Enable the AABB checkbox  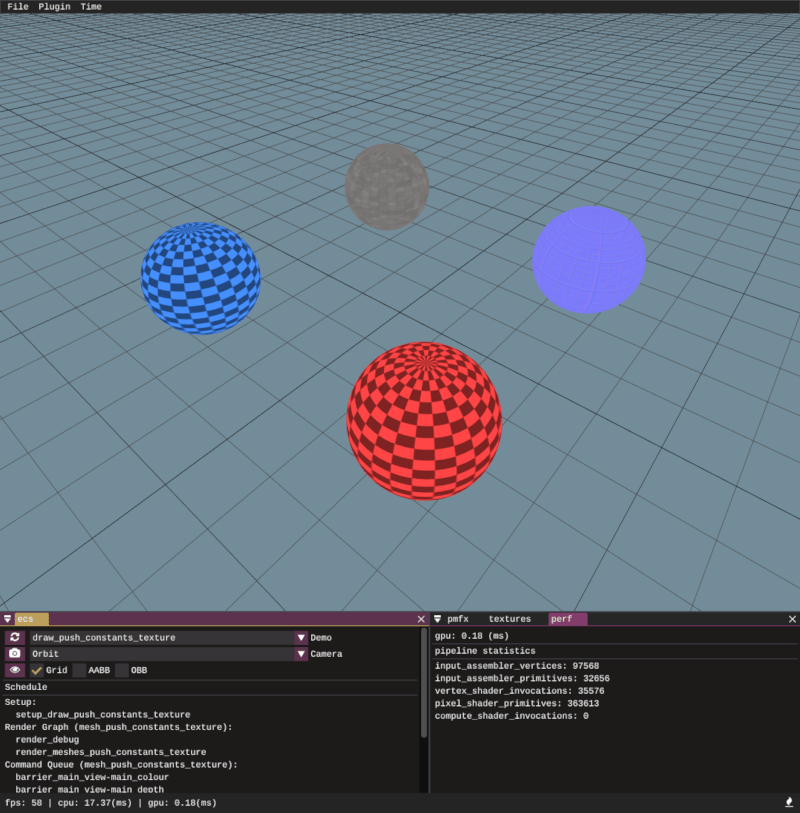pyautogui.click(x=79, y=670)
